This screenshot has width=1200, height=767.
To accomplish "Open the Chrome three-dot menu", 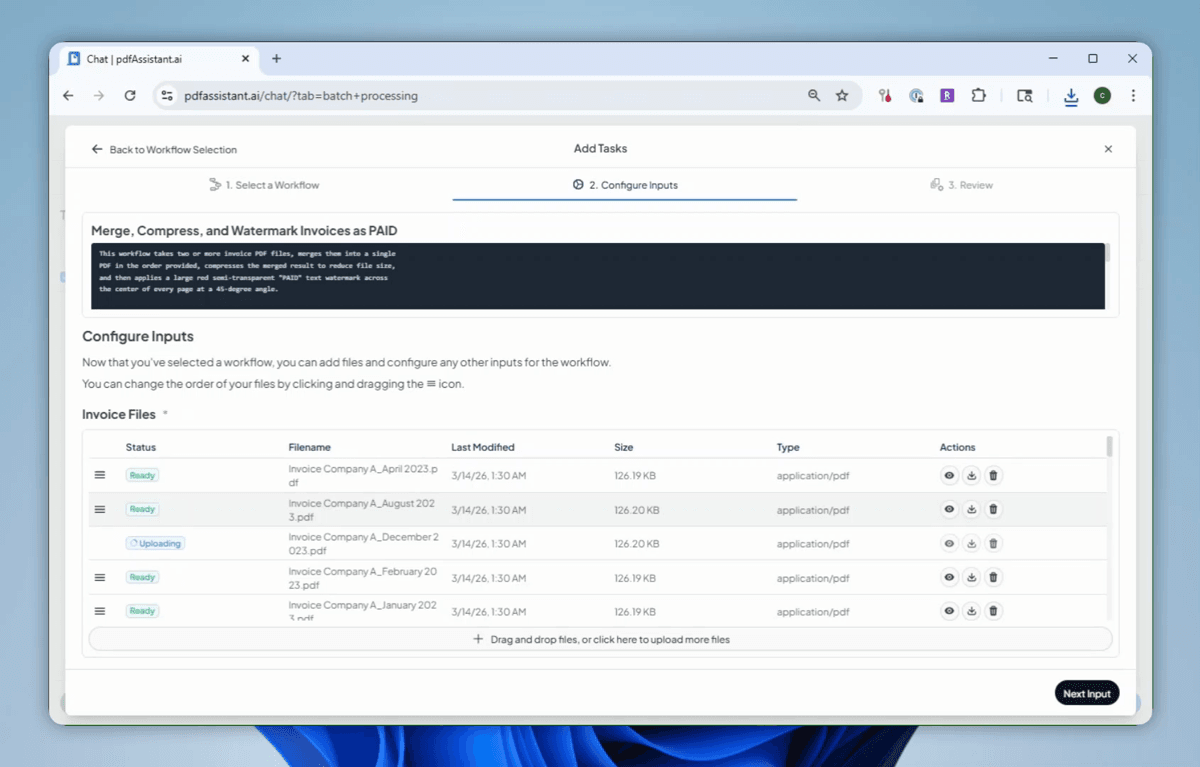I will [1133, 96].
